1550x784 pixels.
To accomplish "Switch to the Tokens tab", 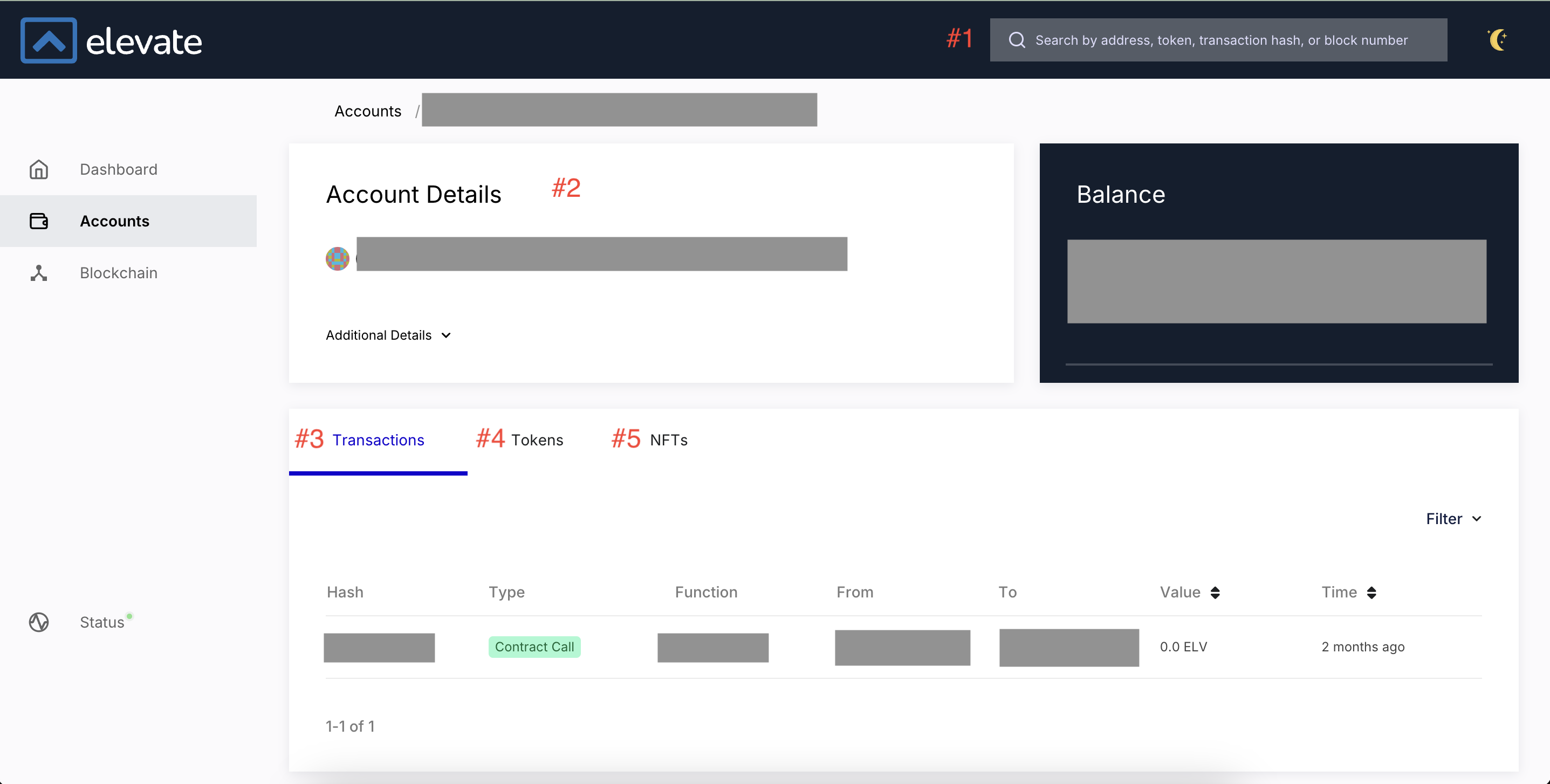I will 537,441.
